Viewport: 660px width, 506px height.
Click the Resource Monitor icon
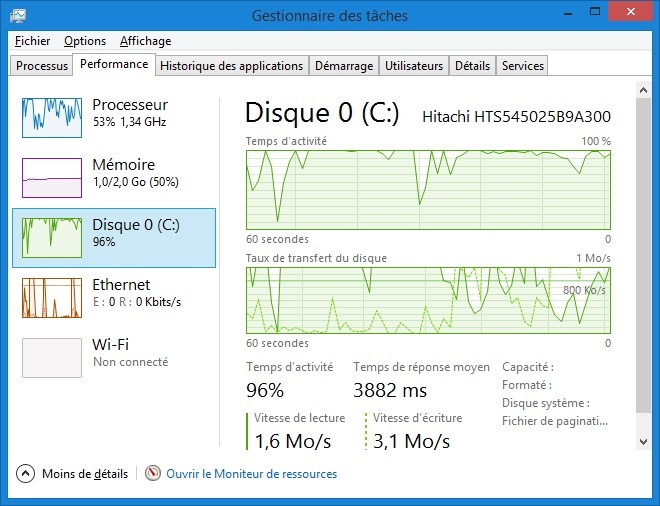coord(153,474)
